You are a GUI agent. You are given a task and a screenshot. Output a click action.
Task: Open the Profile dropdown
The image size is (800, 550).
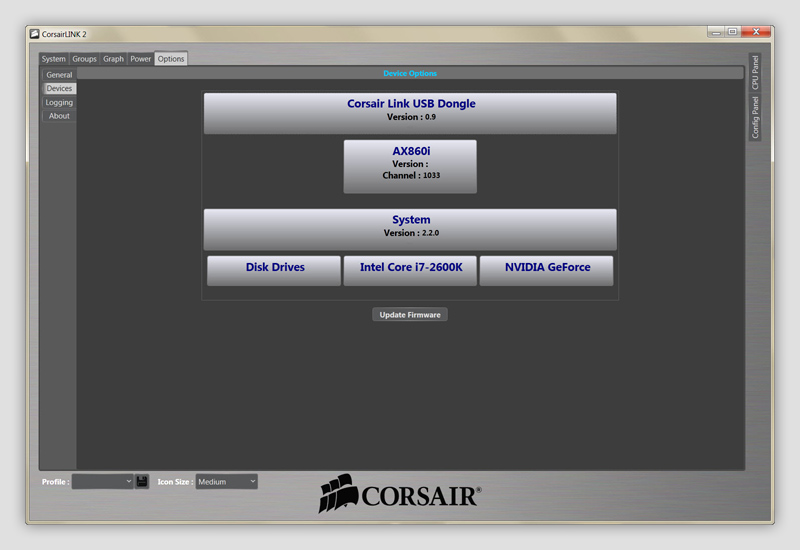(x=103, y=482)
